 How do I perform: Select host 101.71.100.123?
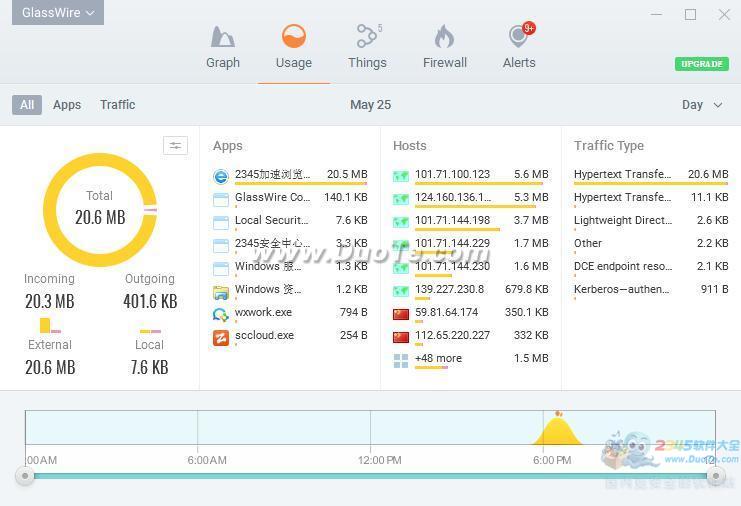471,175
